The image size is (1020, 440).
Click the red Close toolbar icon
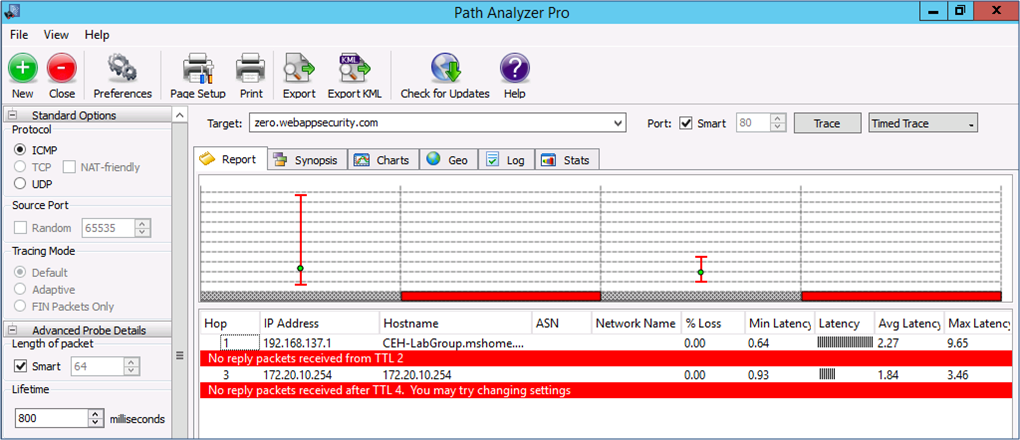click(x=62, y=68)
